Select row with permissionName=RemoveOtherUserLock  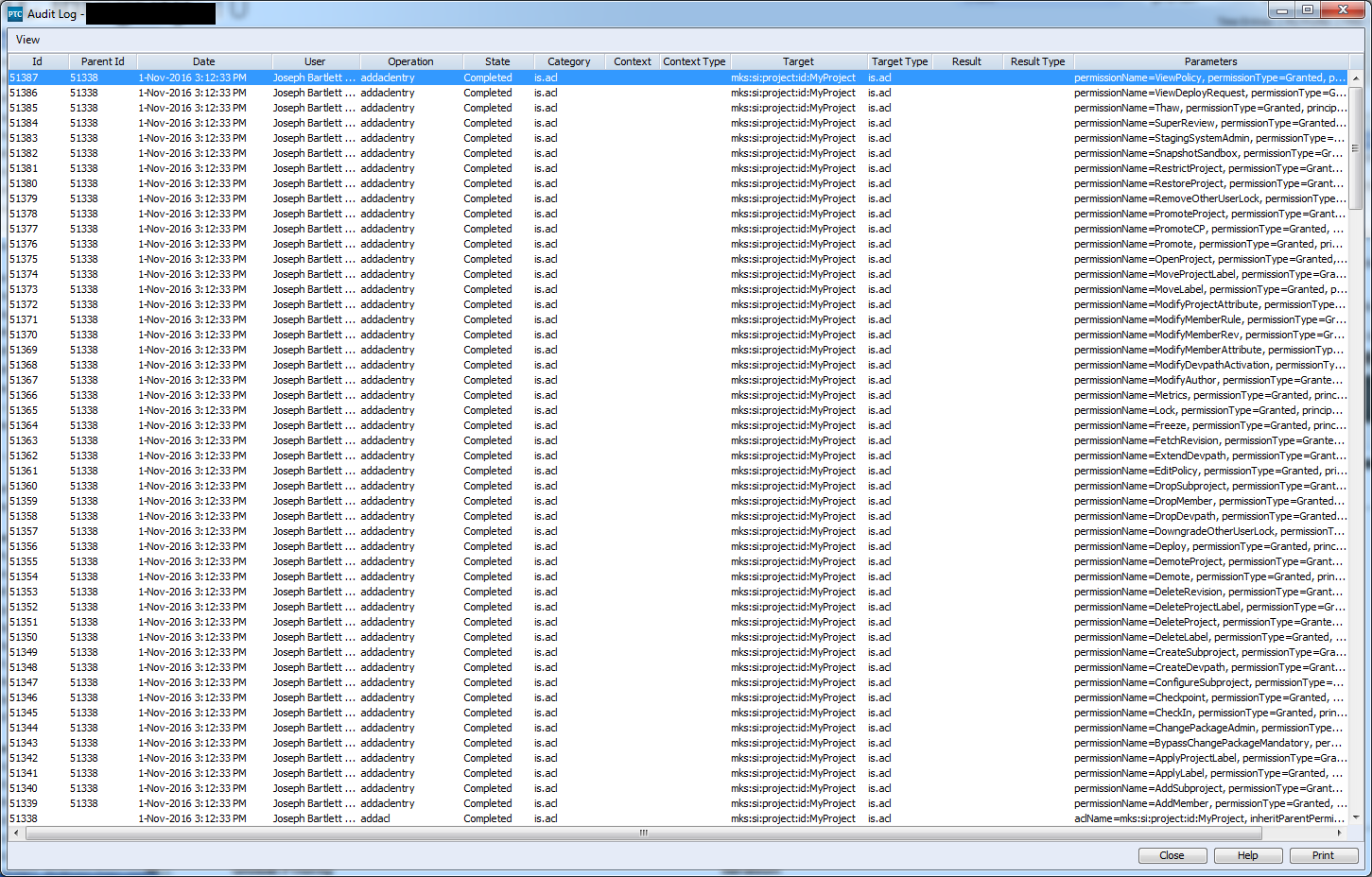point(678,198)
